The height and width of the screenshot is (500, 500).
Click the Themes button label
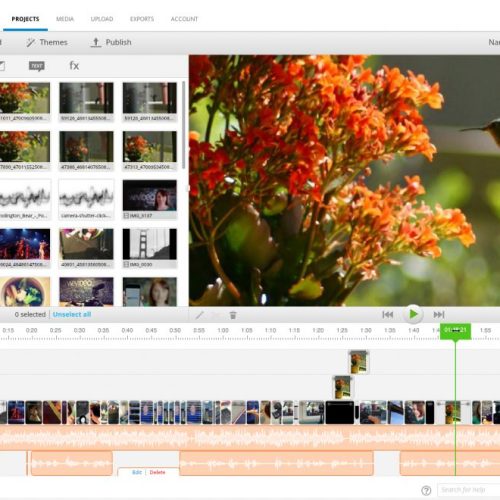tap(53, 42)
